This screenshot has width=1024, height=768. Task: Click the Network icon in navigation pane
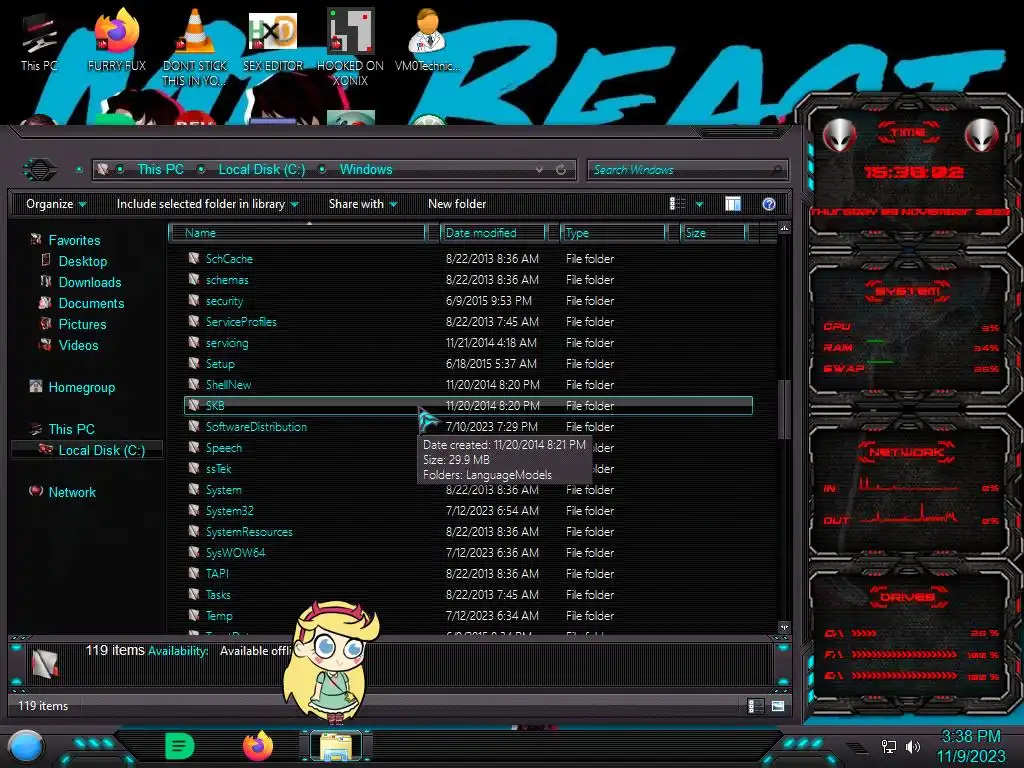36,491
